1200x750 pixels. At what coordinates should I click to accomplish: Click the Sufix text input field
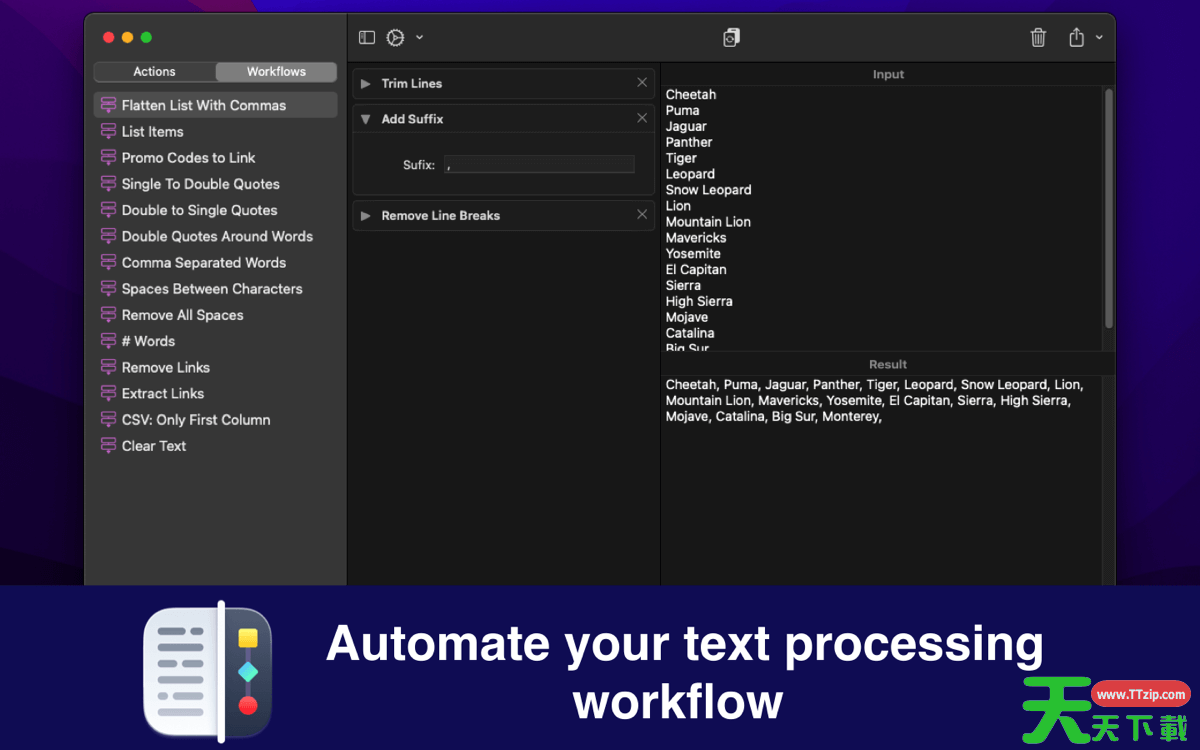tap(539, 165)
